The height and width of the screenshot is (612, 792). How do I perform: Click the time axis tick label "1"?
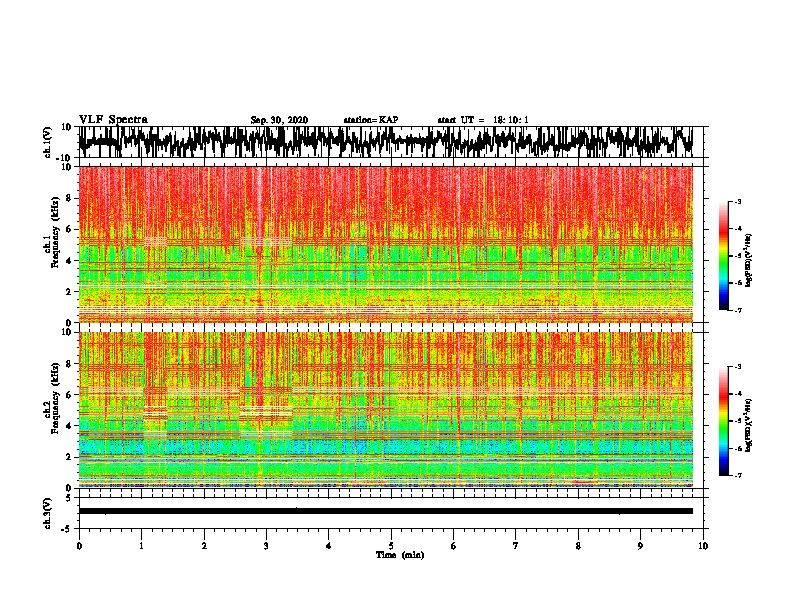click(x=141, y=546)
